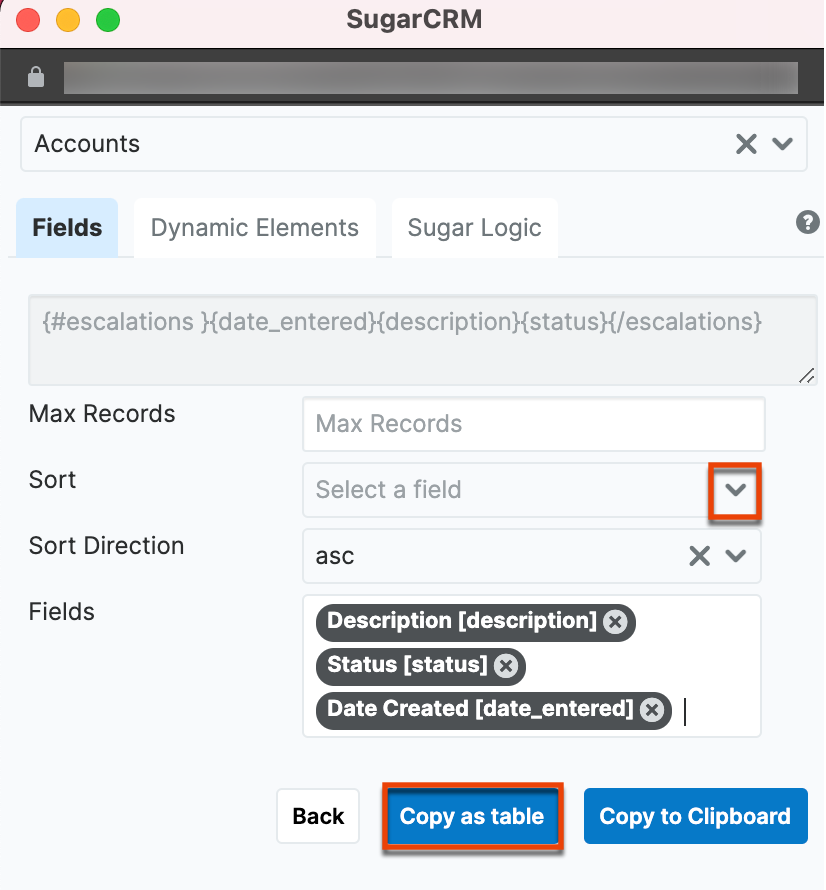Clear the Accounts module selection
Image resolution: width=826 pixels, height=890 pixels.
tap(746, 143)
